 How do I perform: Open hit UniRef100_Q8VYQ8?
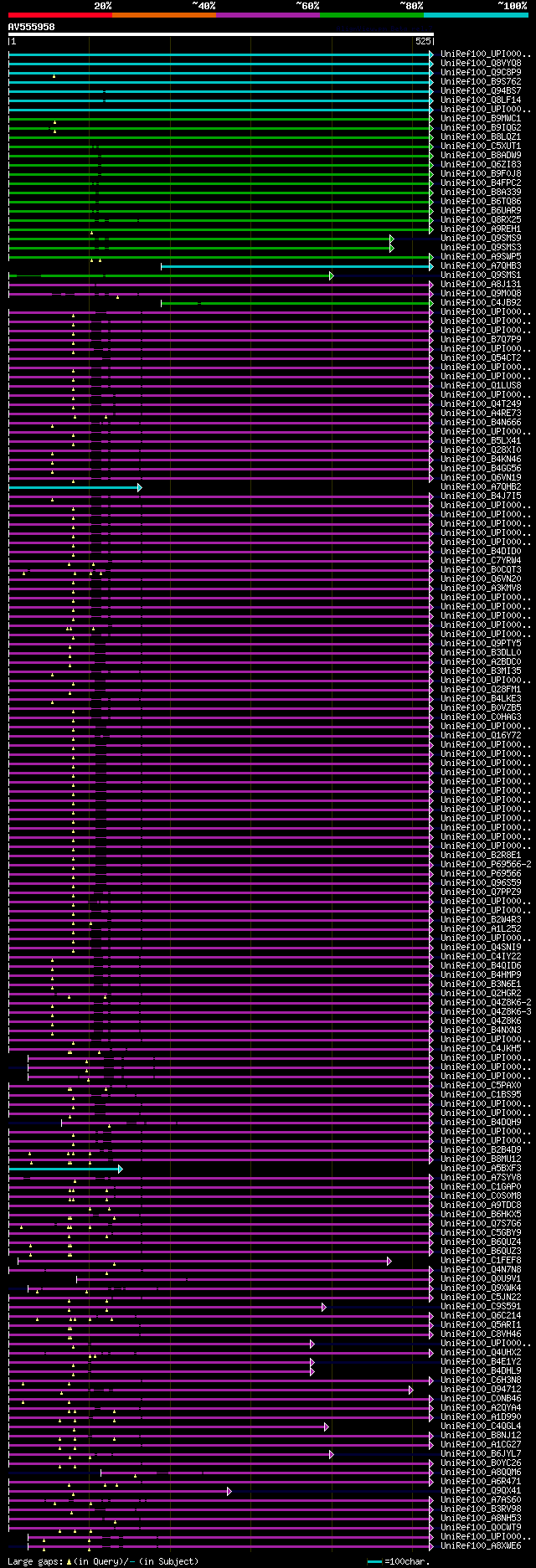(481, 63)
